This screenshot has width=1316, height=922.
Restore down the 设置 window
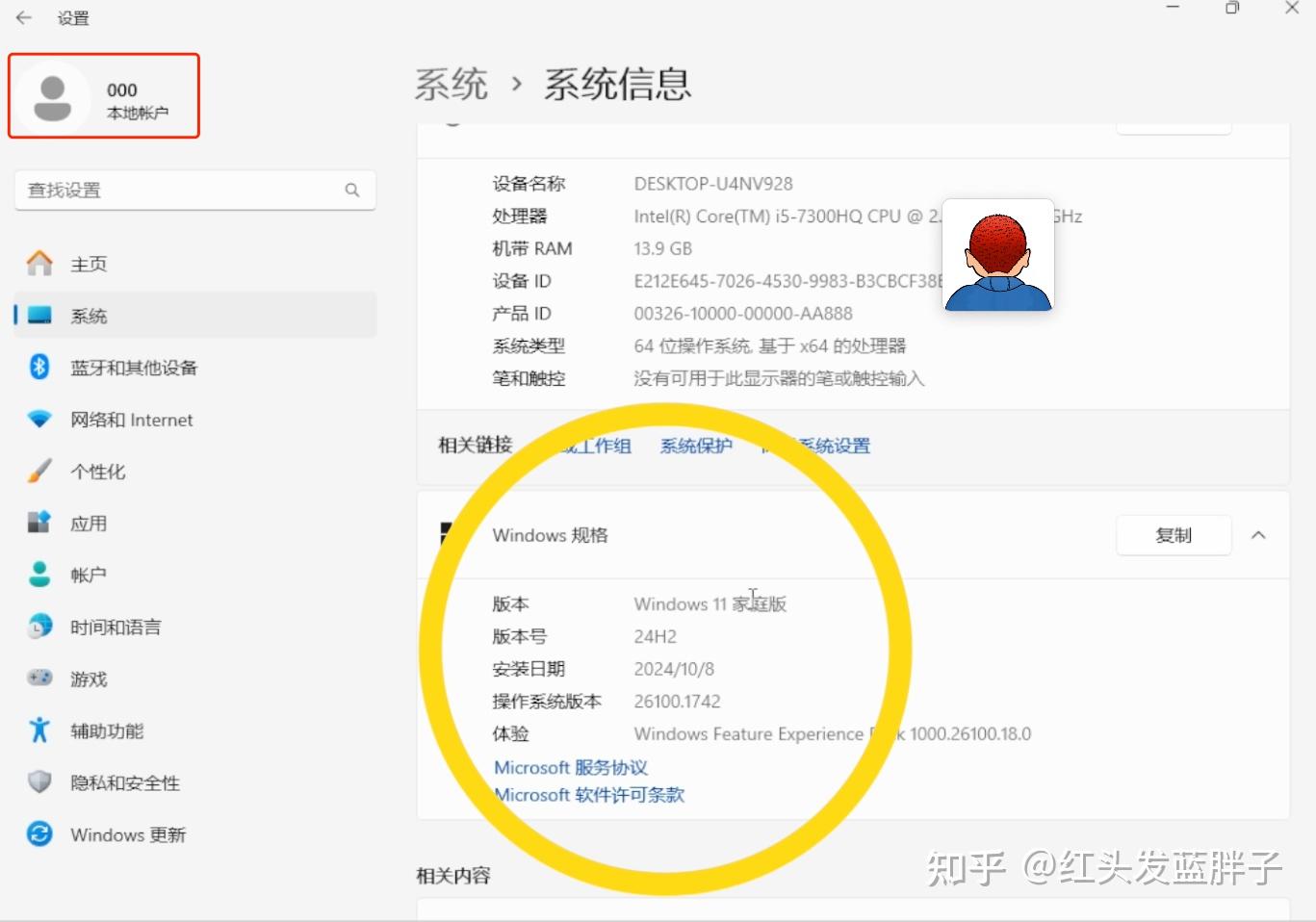[x=1232, y=8]
